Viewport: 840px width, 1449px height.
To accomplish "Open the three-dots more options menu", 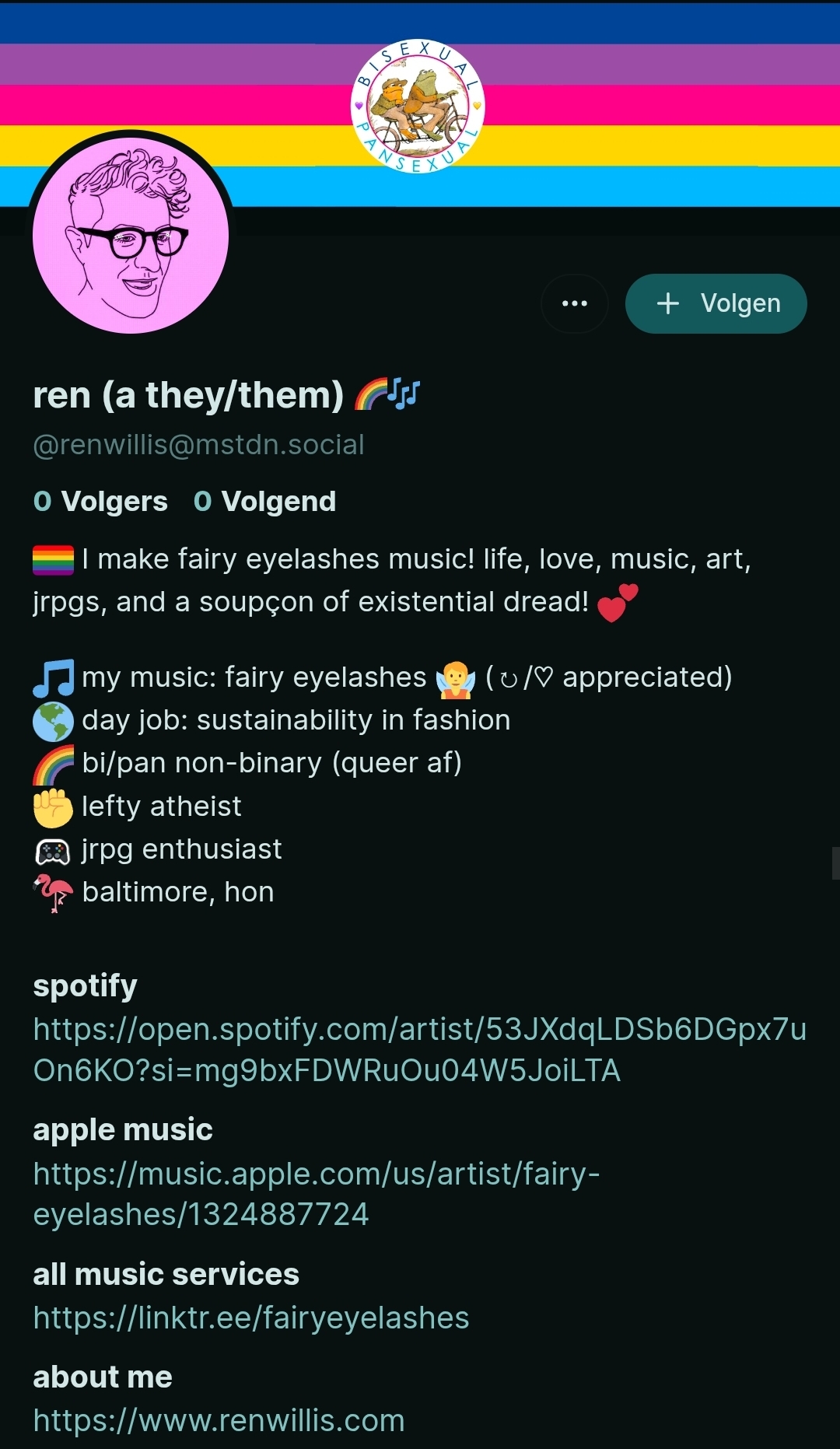I will [575, 303].
